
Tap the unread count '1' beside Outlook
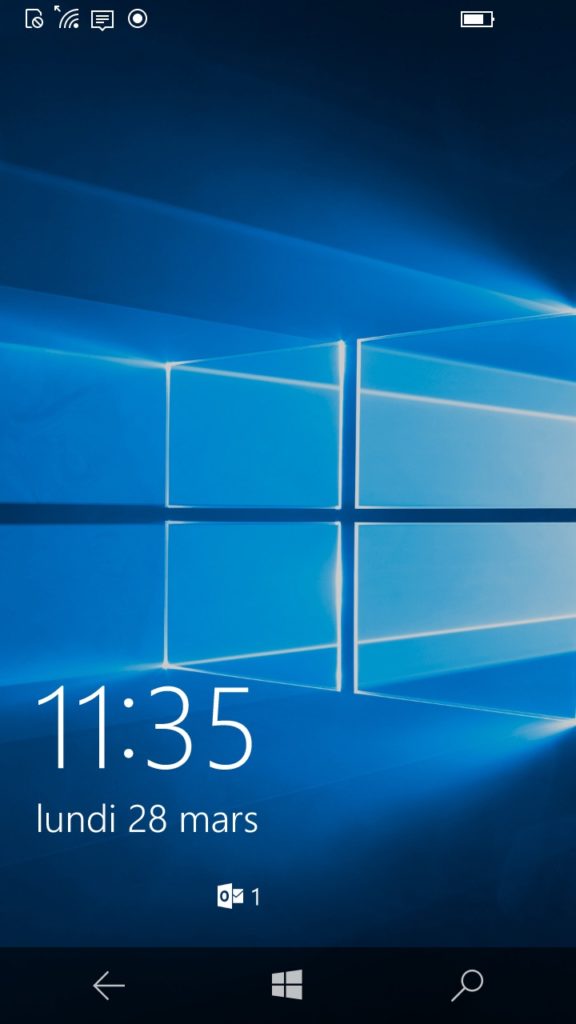(256, 897)
